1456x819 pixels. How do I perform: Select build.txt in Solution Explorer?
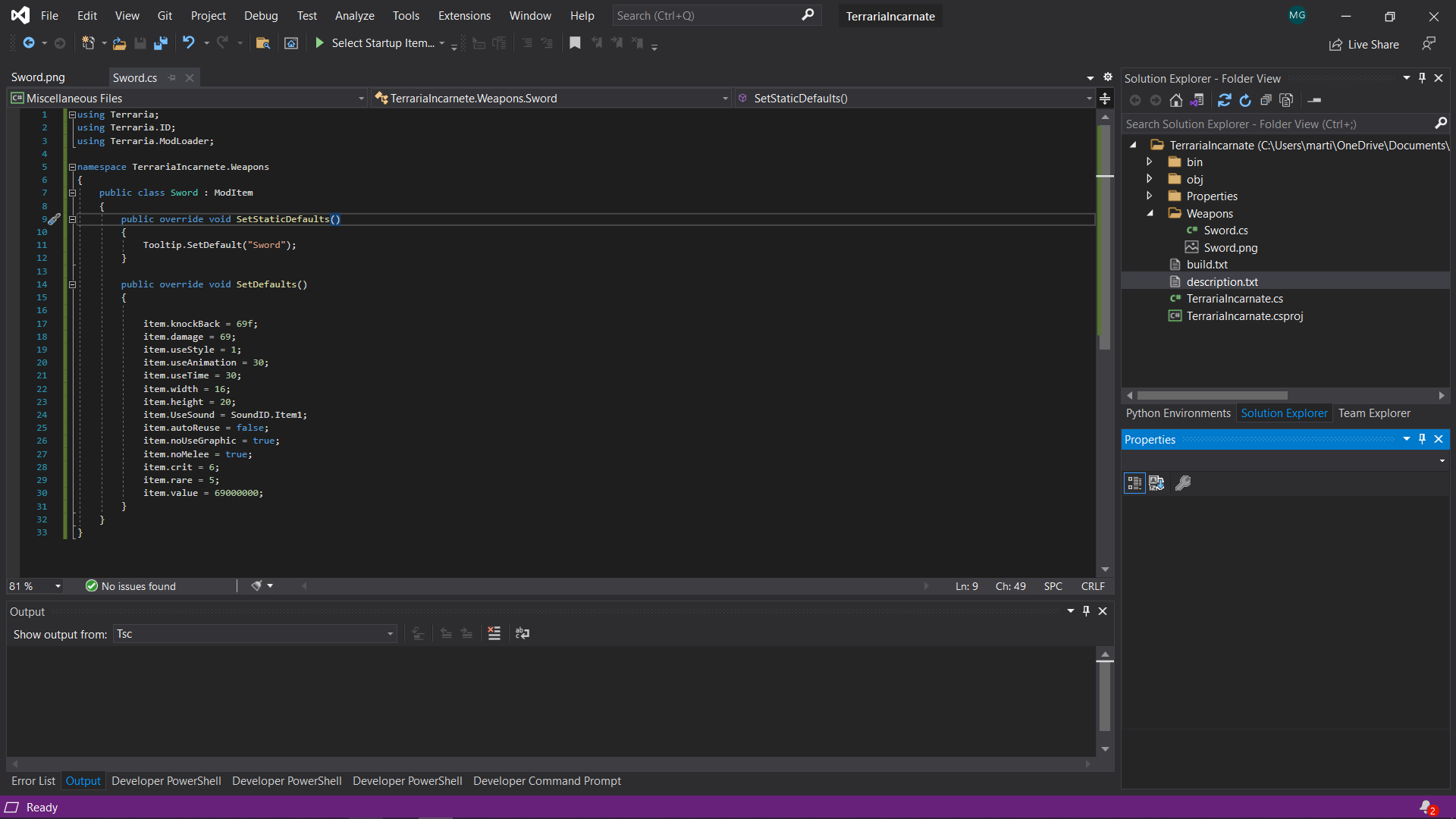click(x=1207, y=265)
